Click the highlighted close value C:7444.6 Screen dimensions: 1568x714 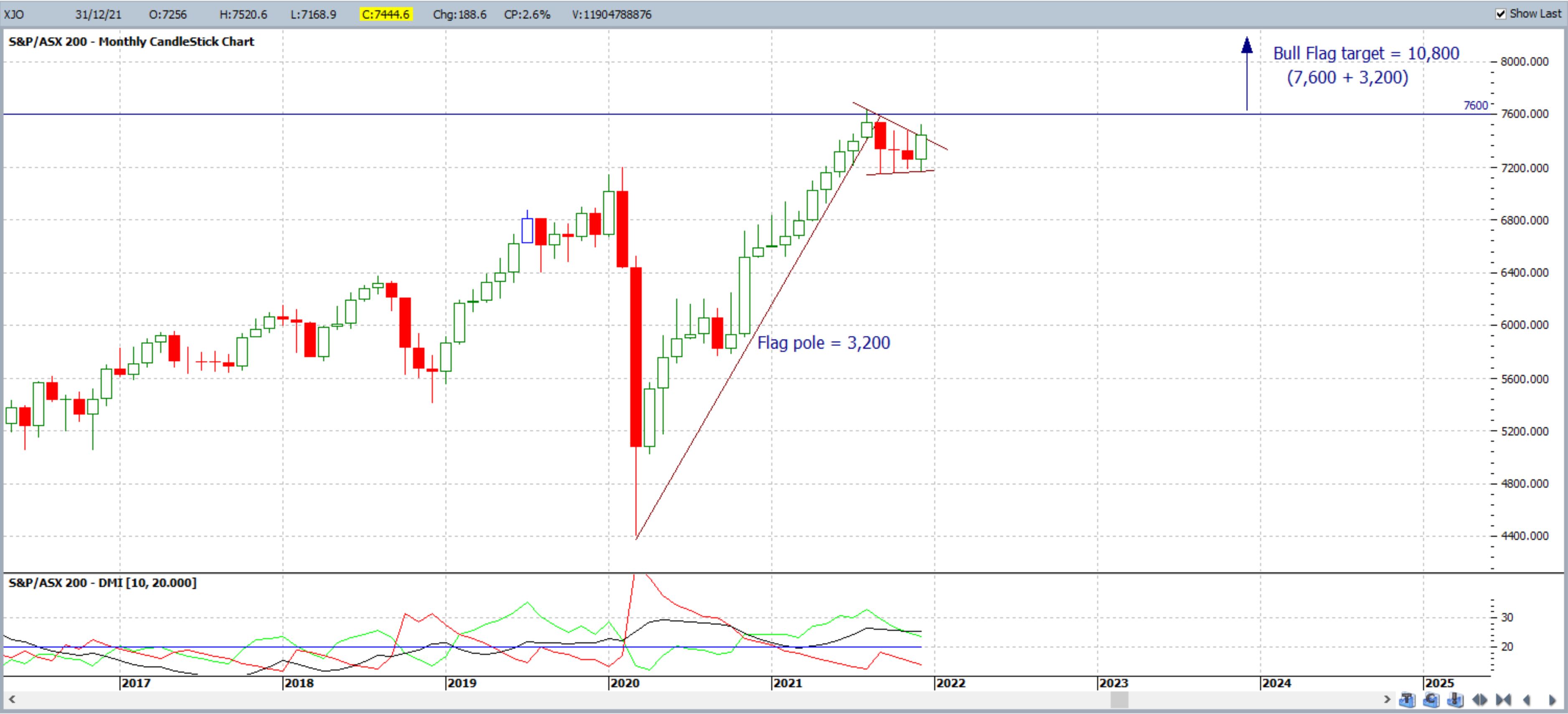pyautogui.click(x=386, y=15)
